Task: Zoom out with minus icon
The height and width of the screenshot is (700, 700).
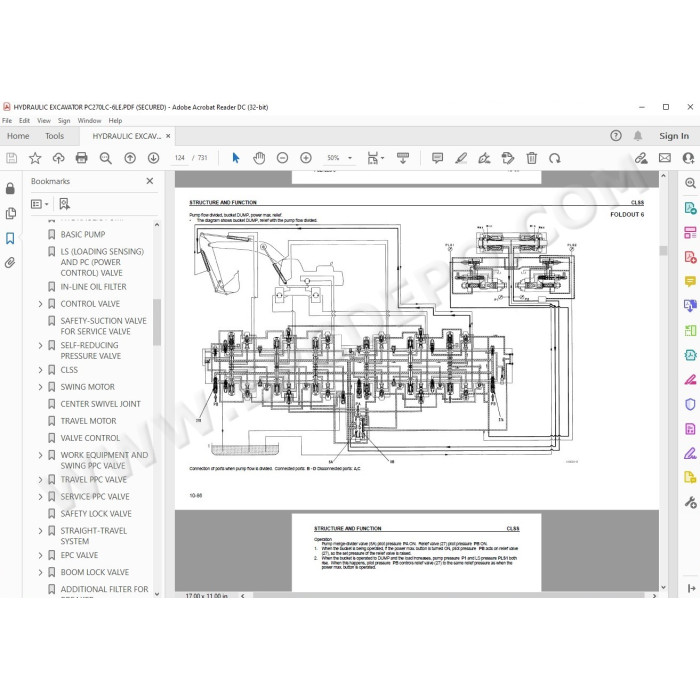Action: (x=282, y=158)
